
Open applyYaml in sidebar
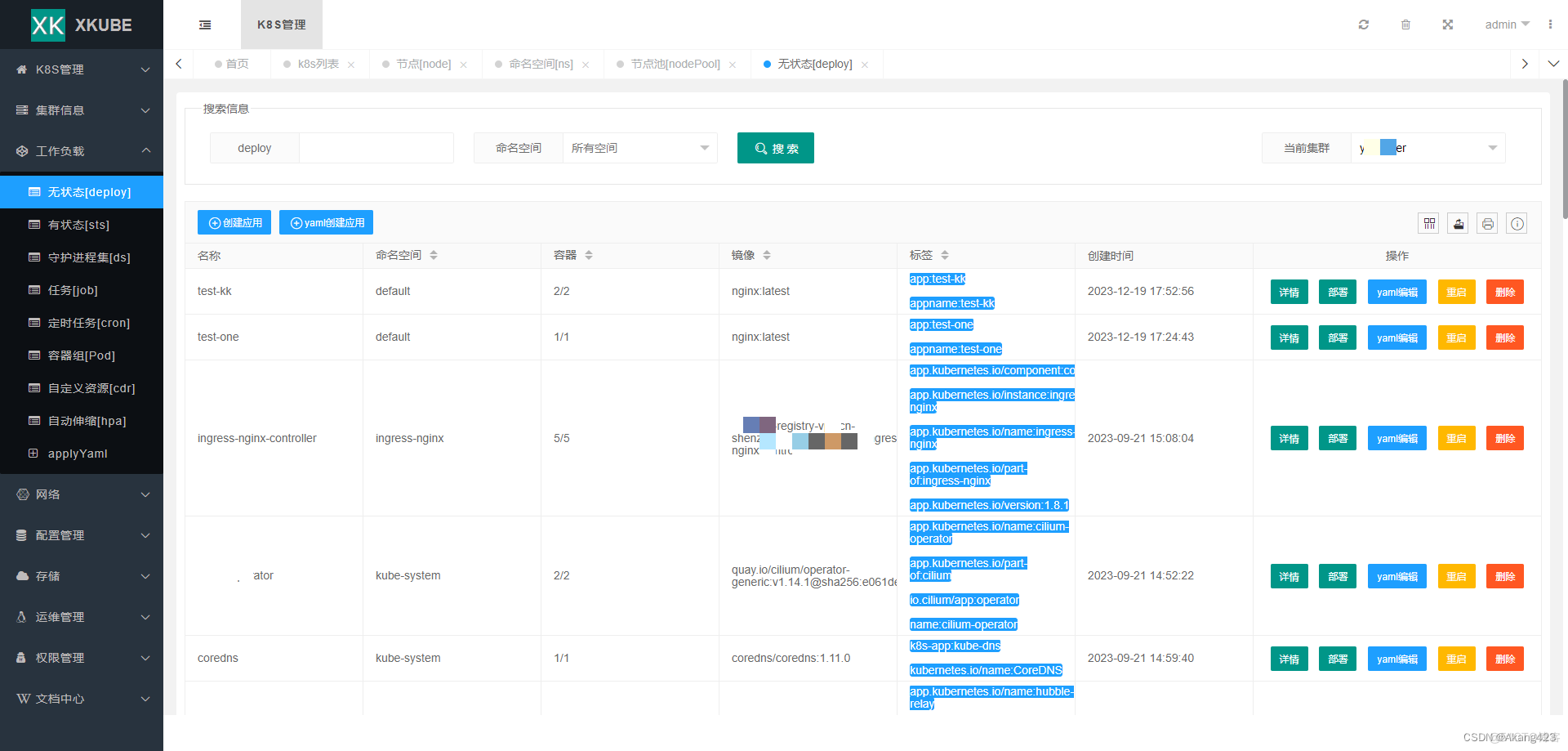(82, 454)
